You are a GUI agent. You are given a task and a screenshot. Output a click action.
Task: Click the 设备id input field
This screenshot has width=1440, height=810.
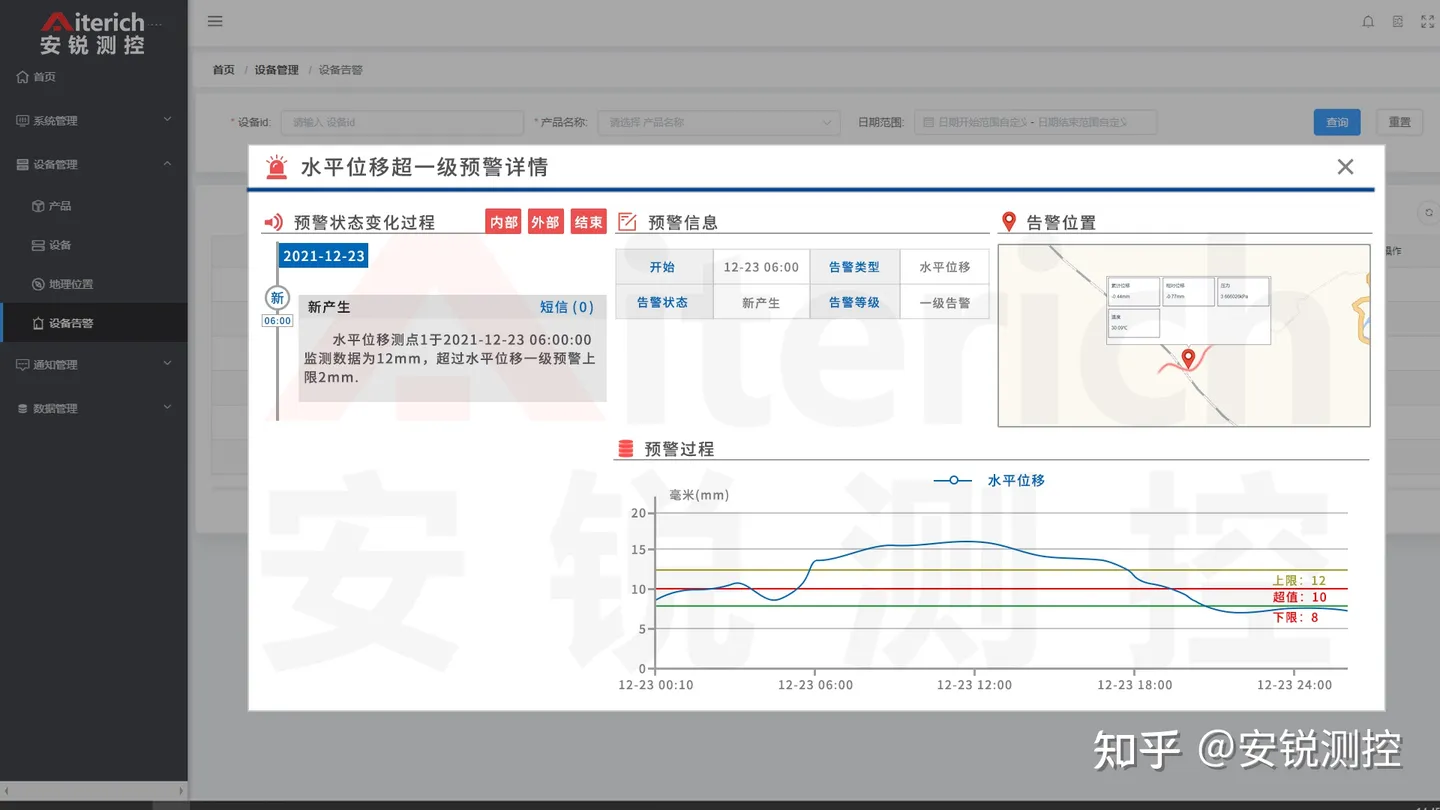[402, 122]
